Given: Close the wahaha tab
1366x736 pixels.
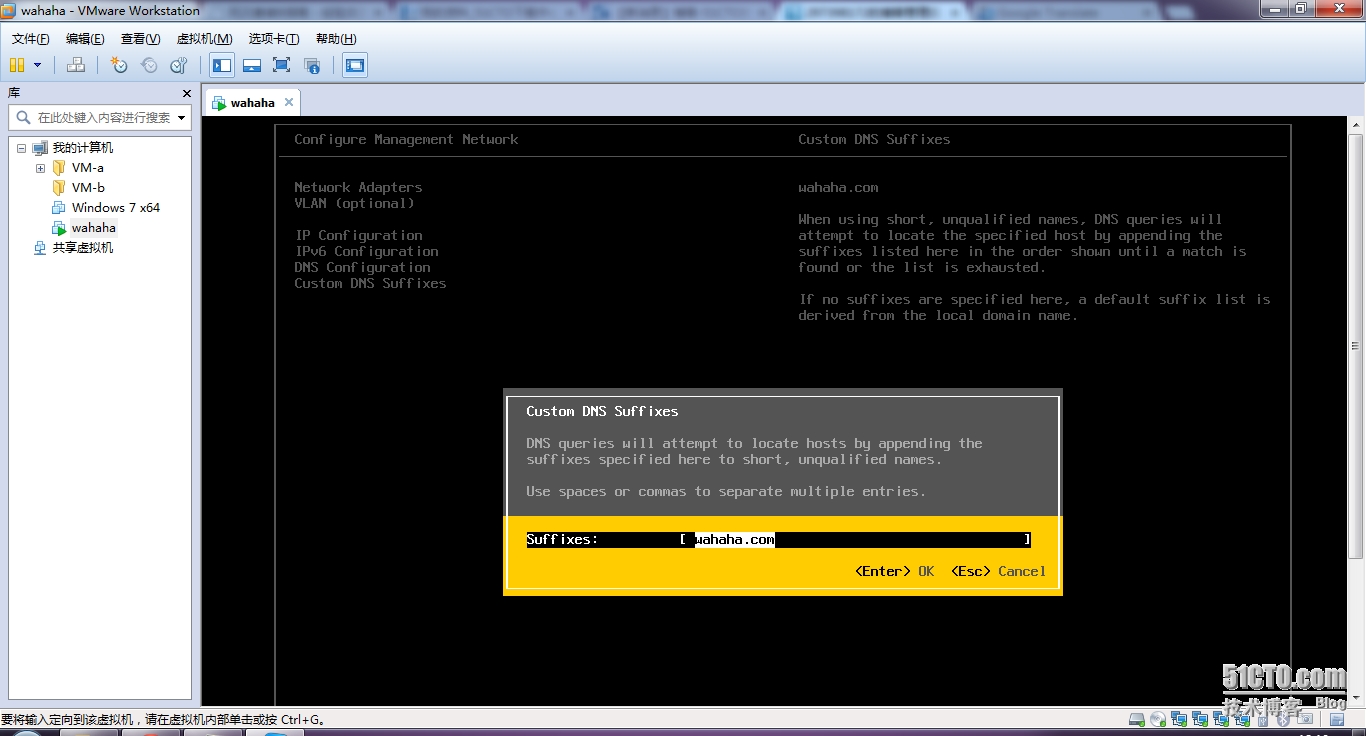Looking at the screenshot, I should pos(289,102).
